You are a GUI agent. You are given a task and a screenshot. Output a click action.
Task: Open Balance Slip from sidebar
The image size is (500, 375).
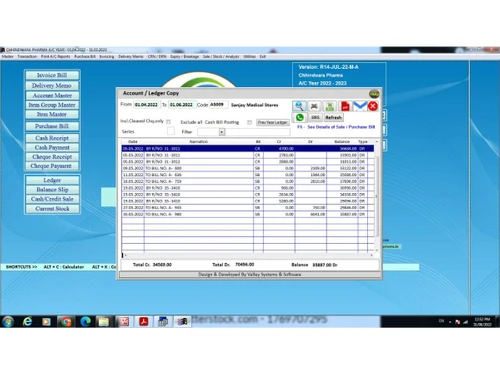(52, 189)
